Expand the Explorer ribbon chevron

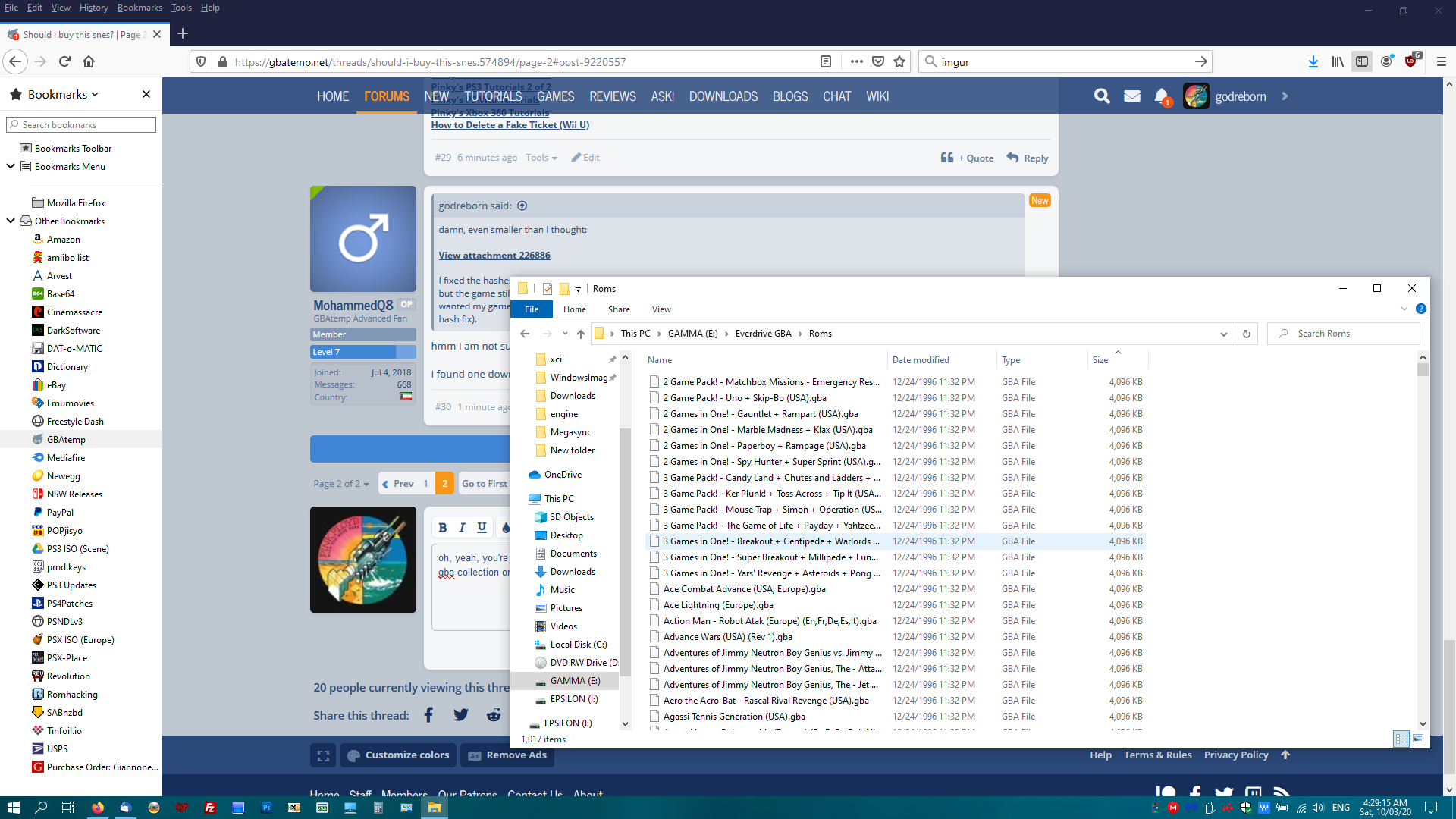pyautogui.click(x=1404, y=309)
